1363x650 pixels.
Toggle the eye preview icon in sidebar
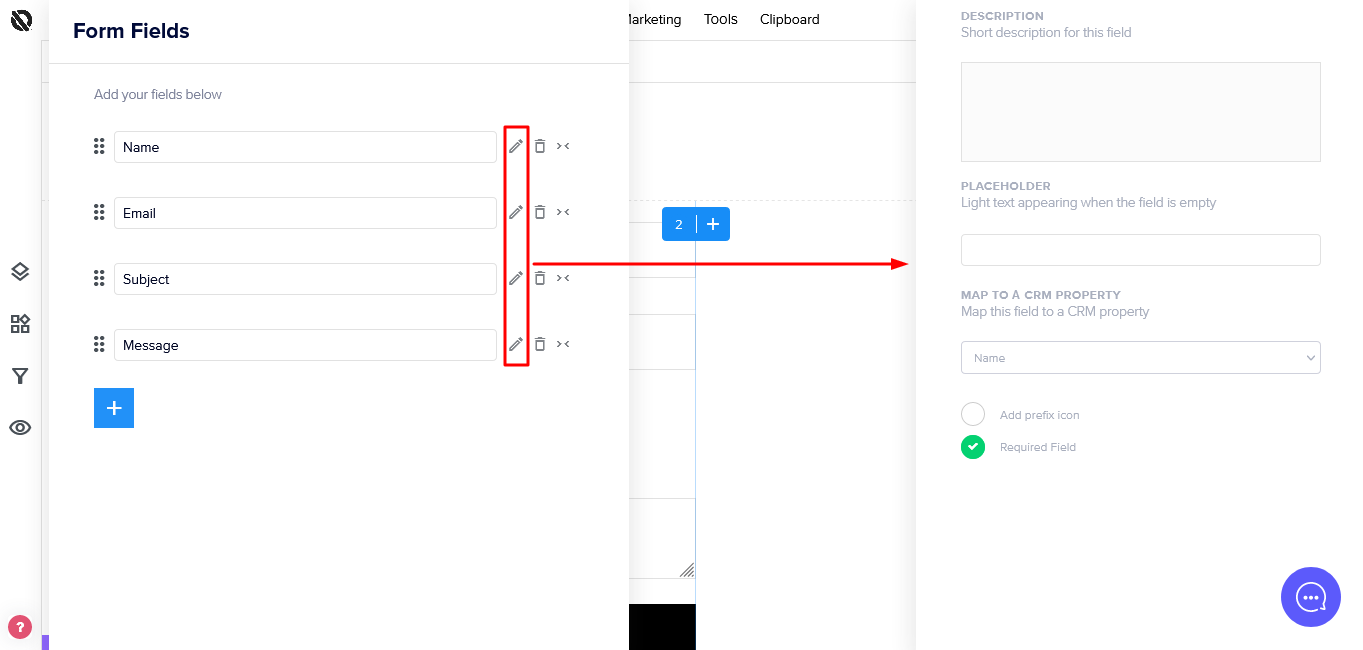pos(20,428)
